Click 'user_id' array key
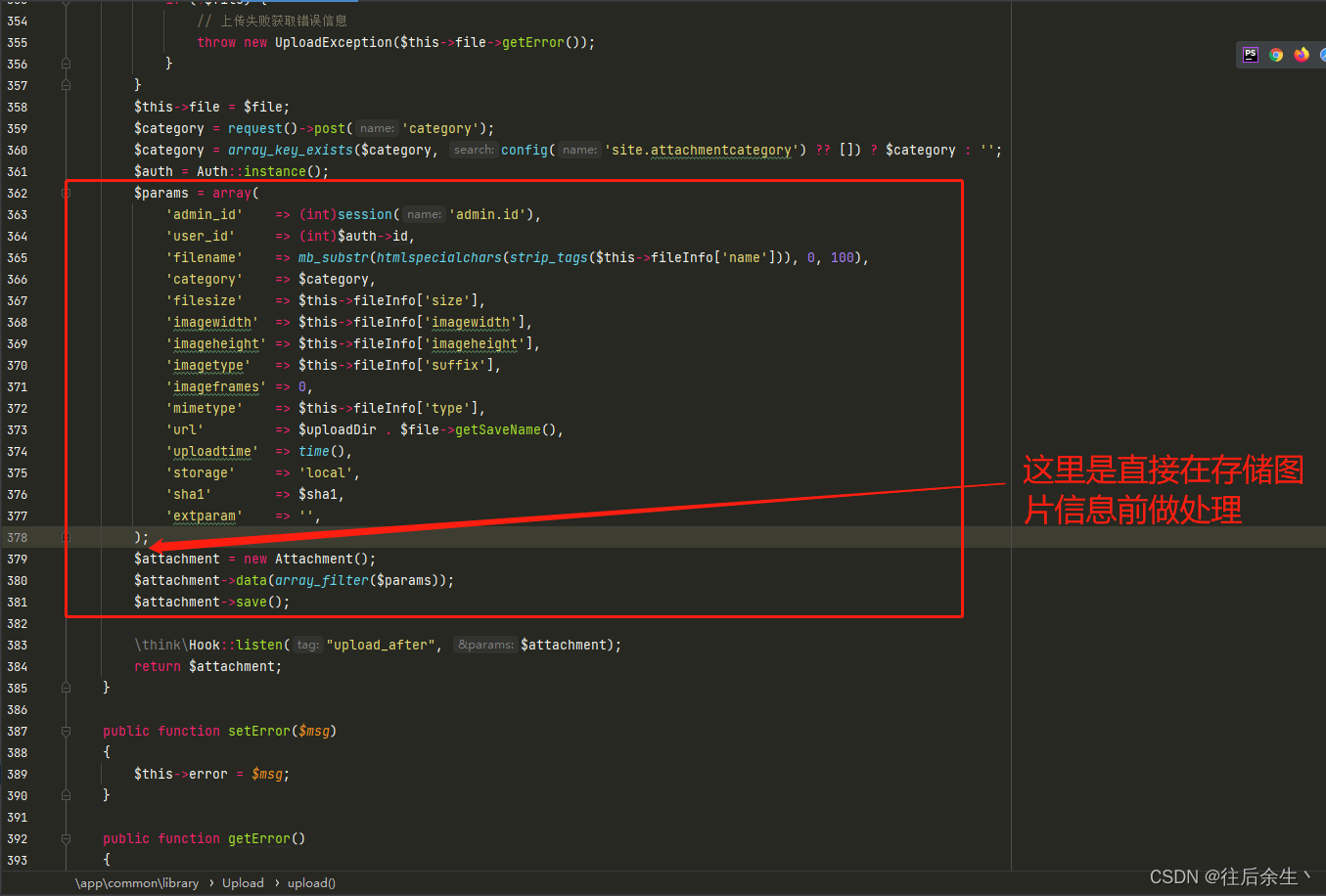Image resolution: width=1326 pixels, height=896 pixels. coord(201,236)
